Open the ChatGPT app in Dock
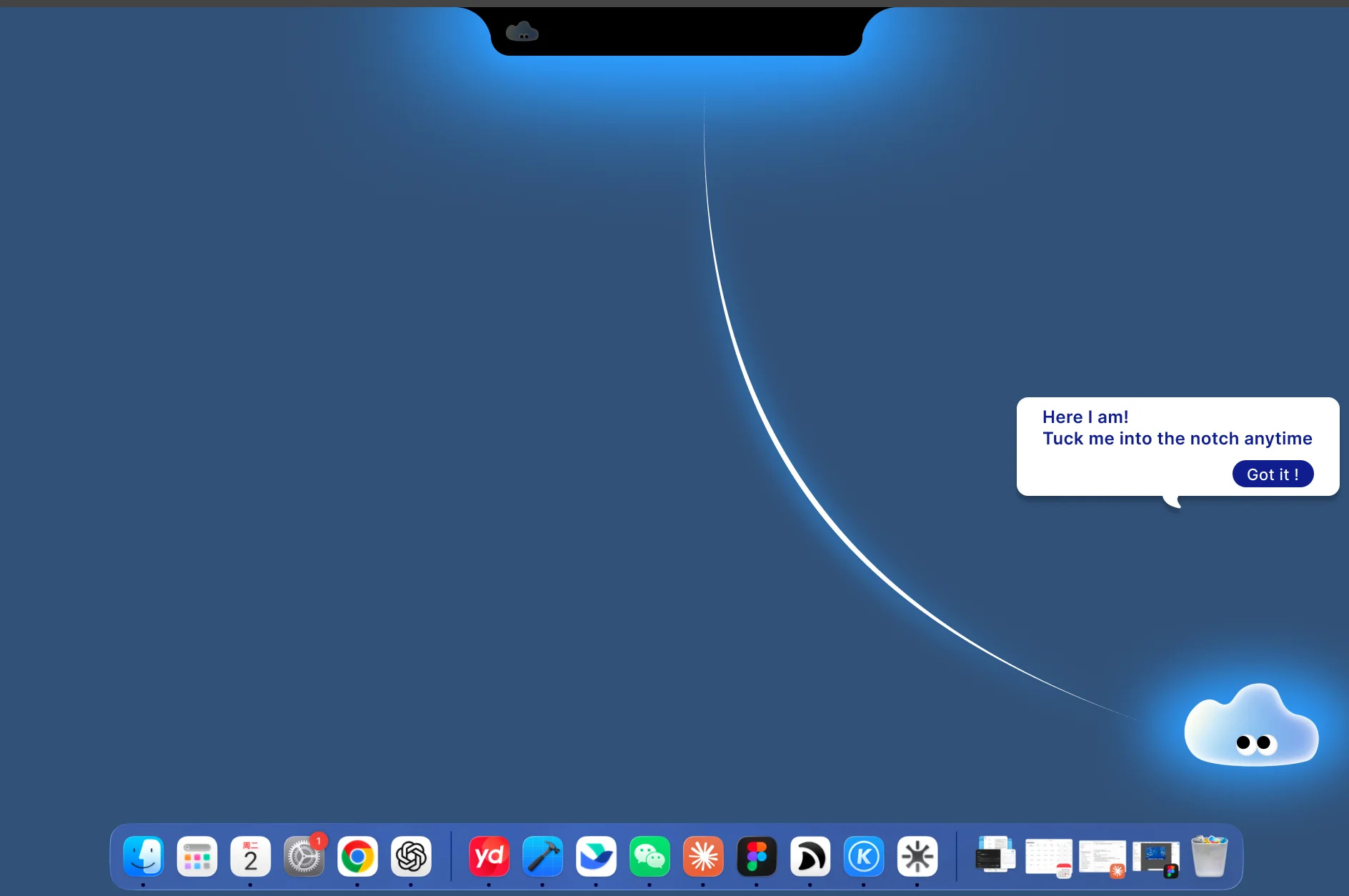 pos(412,856)
